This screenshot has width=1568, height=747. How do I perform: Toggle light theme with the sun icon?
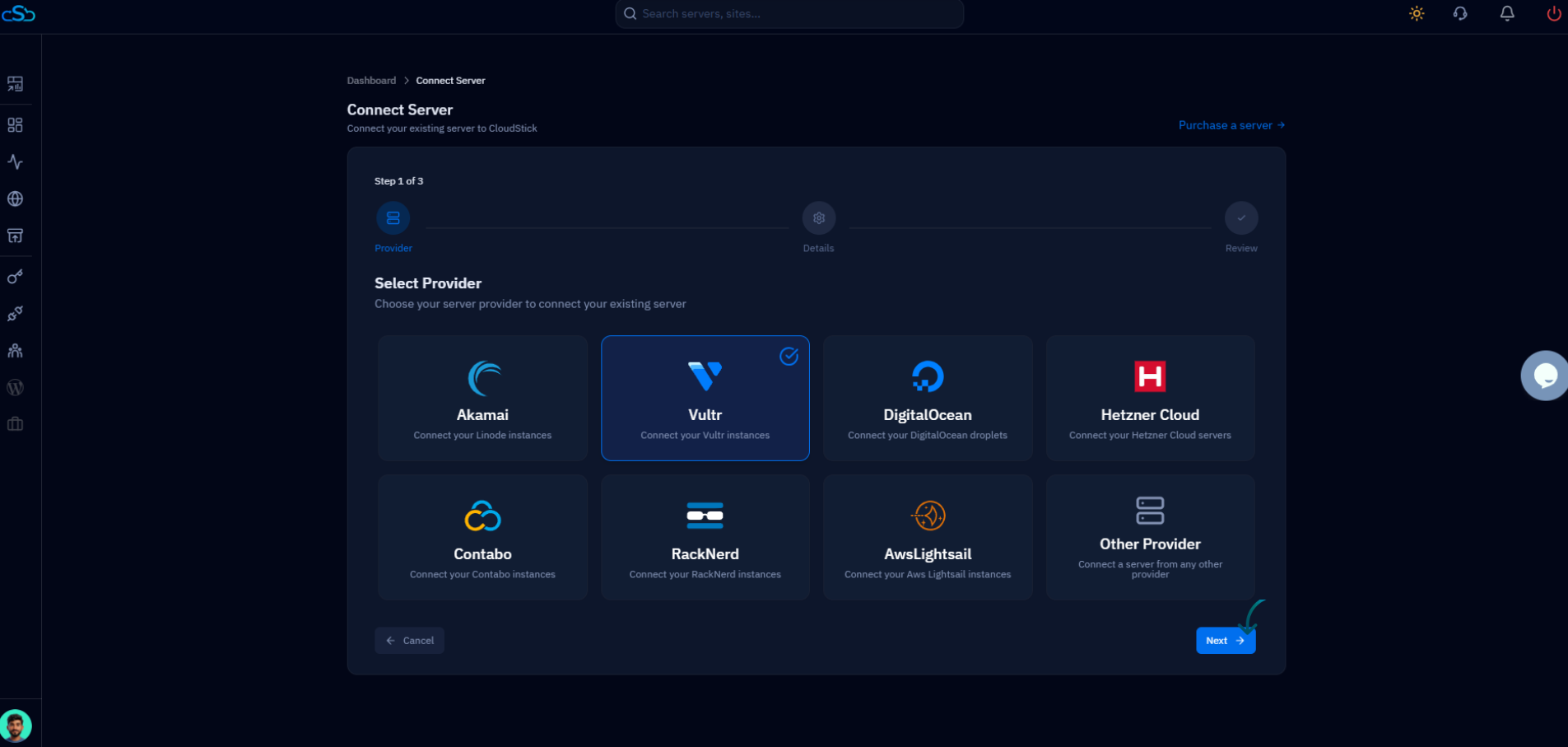point(1417,13)
